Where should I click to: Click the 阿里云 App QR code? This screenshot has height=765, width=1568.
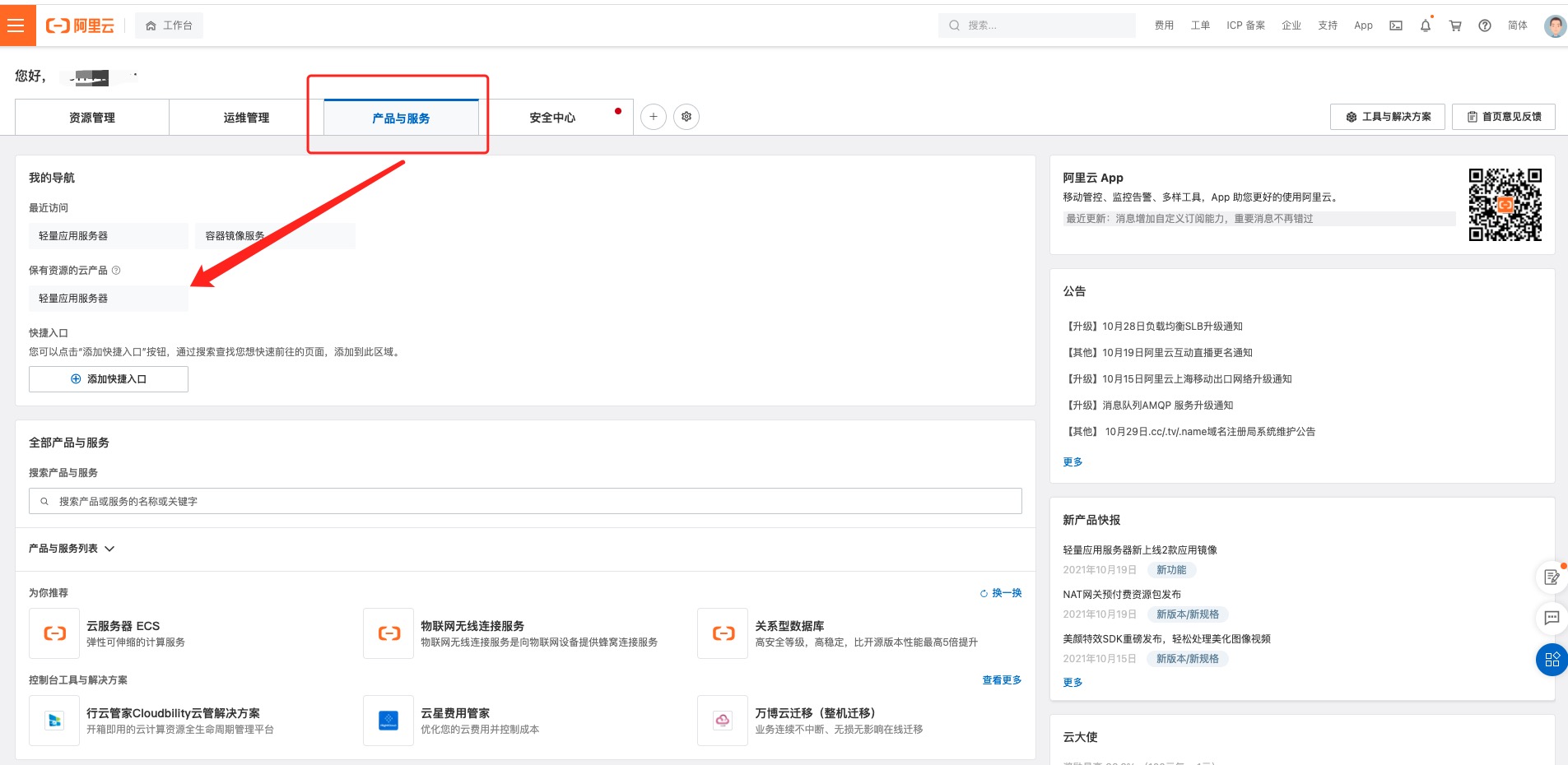1505,205
